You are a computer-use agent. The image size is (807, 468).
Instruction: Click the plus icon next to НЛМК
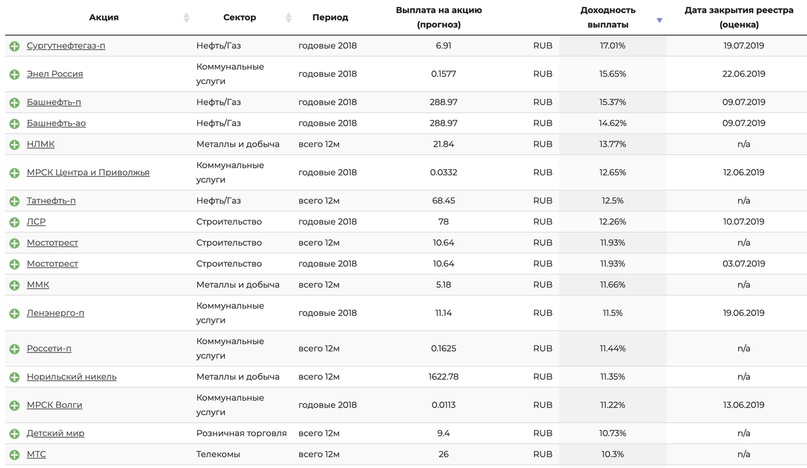14,145
